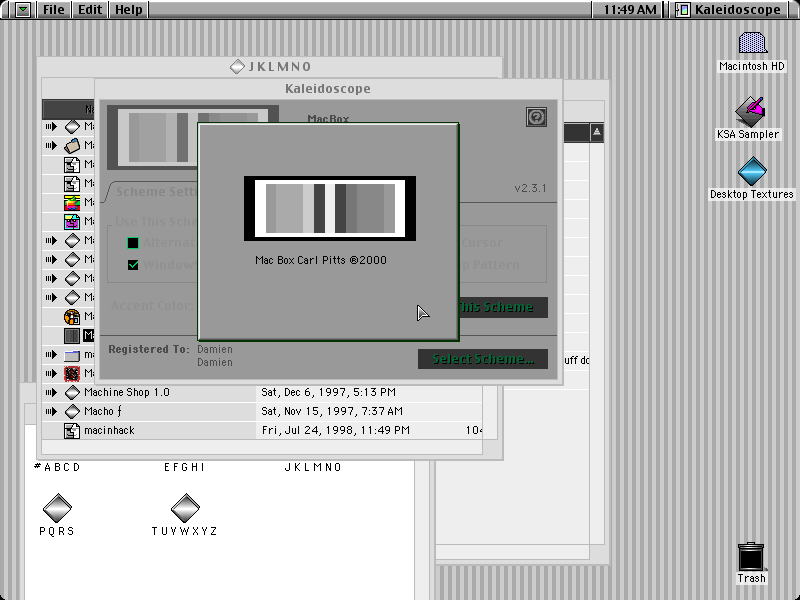Click the v2.3.1 version text
Viewport: 800px width, 600px height.
[x=530, y=188]
